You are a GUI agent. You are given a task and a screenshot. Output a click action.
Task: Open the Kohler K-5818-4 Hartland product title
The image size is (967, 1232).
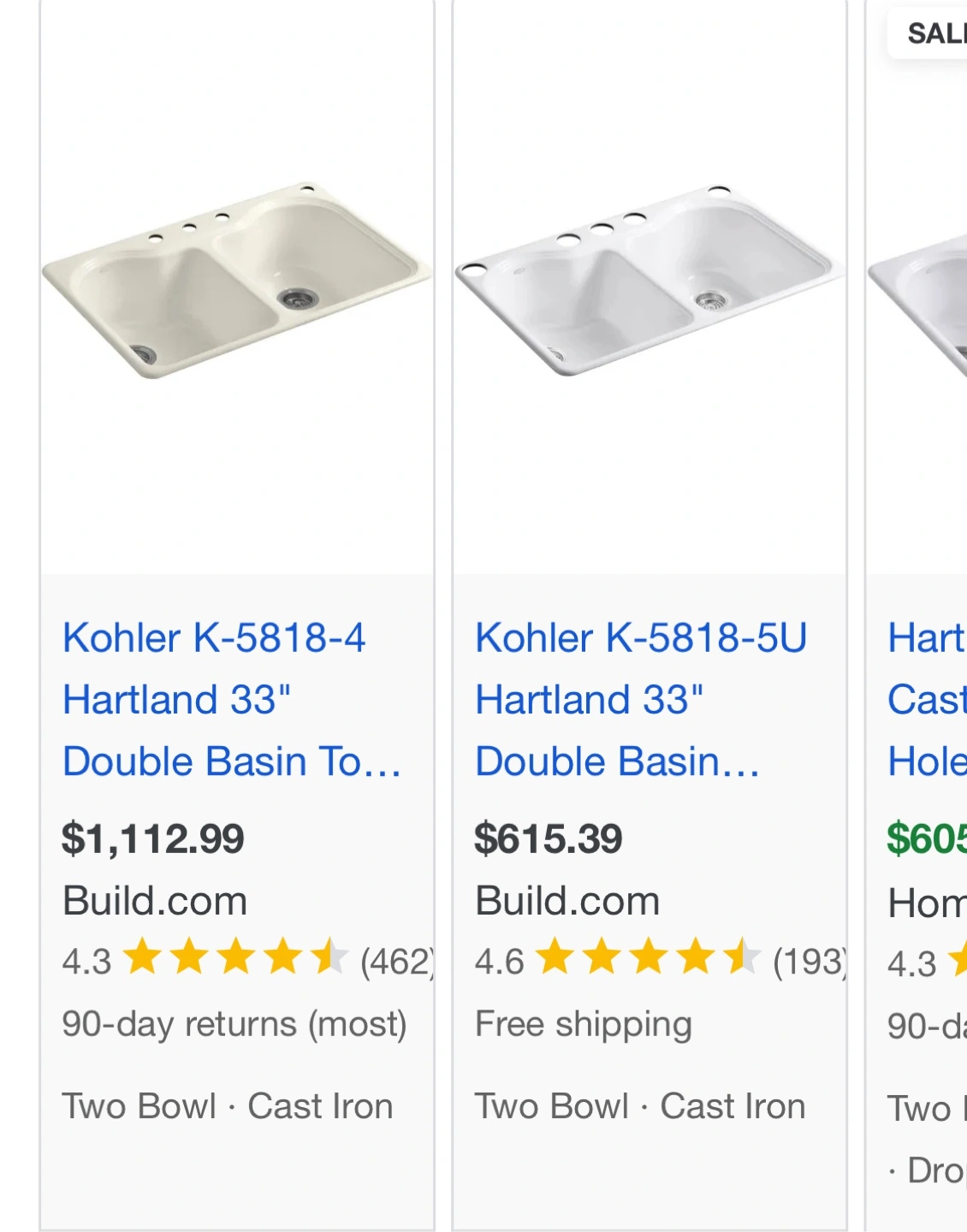(x=232, y=699)
